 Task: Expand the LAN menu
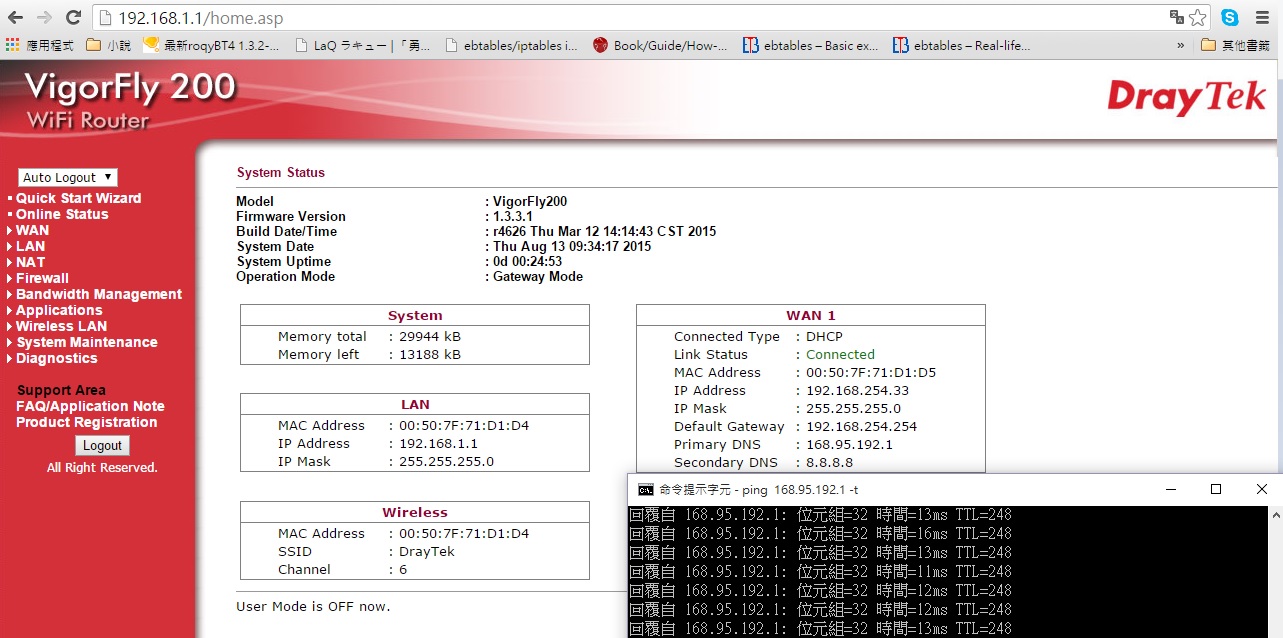(x=30, y=246)
